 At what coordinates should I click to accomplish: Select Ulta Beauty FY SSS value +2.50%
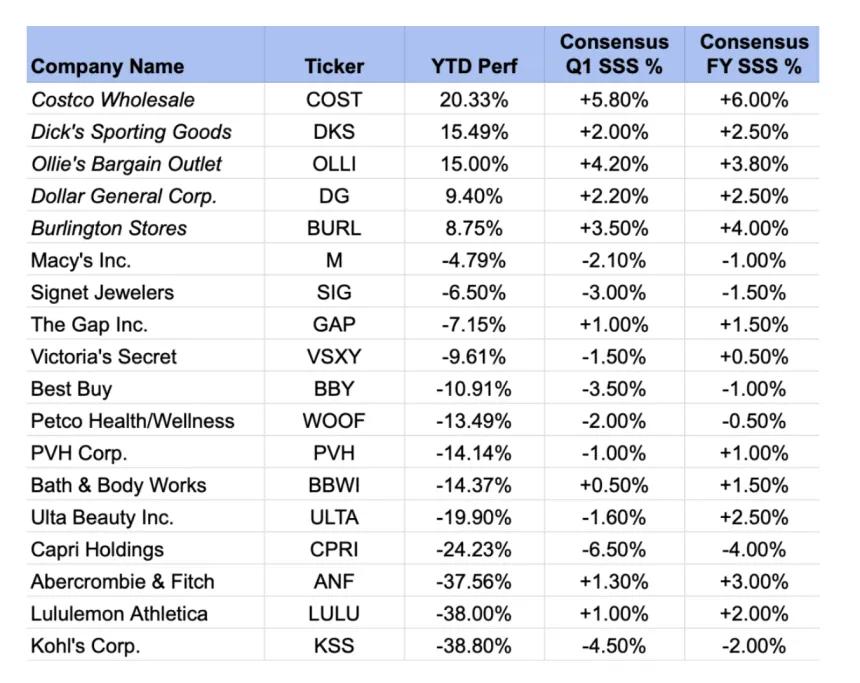click(752, 517)
